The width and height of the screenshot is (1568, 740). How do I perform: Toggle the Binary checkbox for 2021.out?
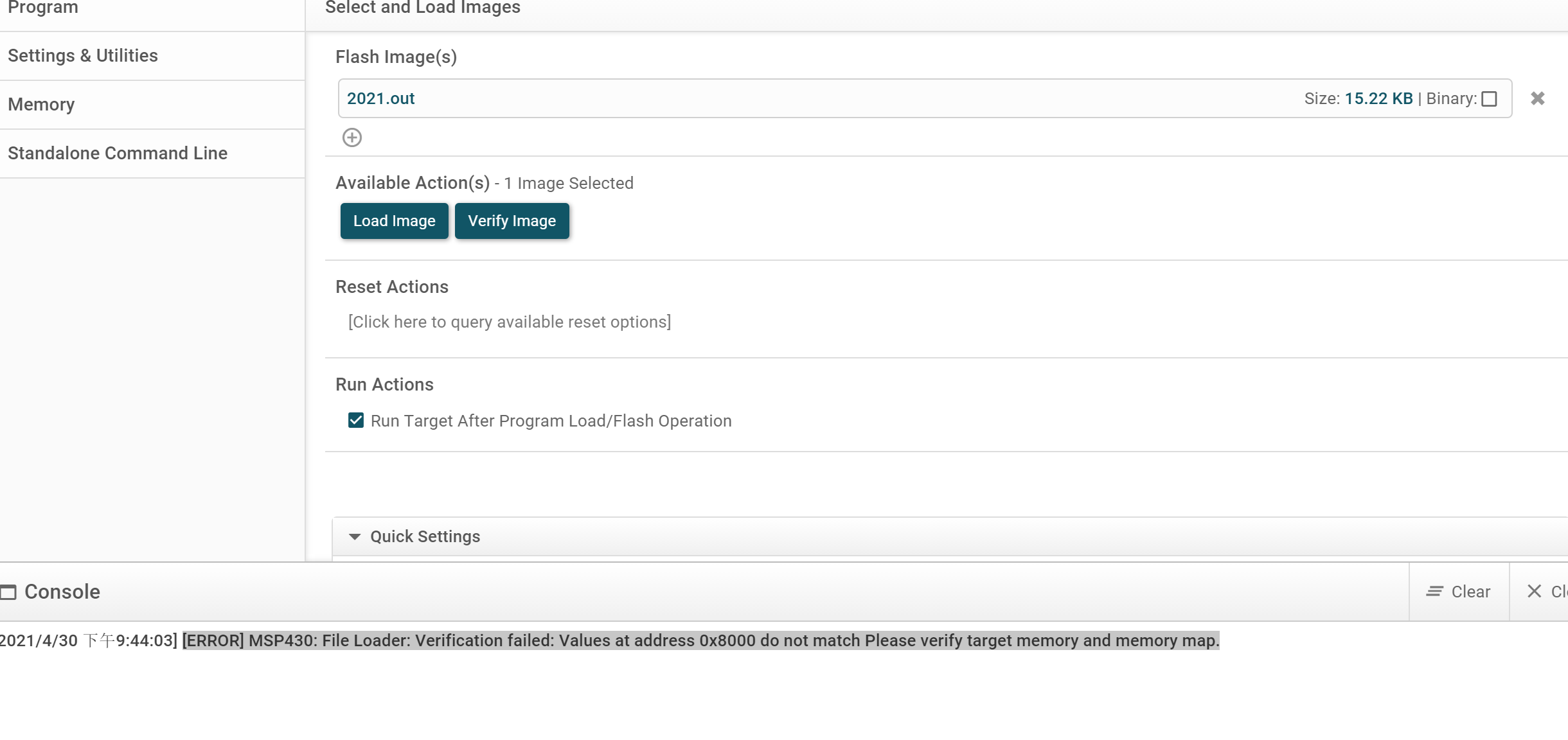[x=1490, y=99]
